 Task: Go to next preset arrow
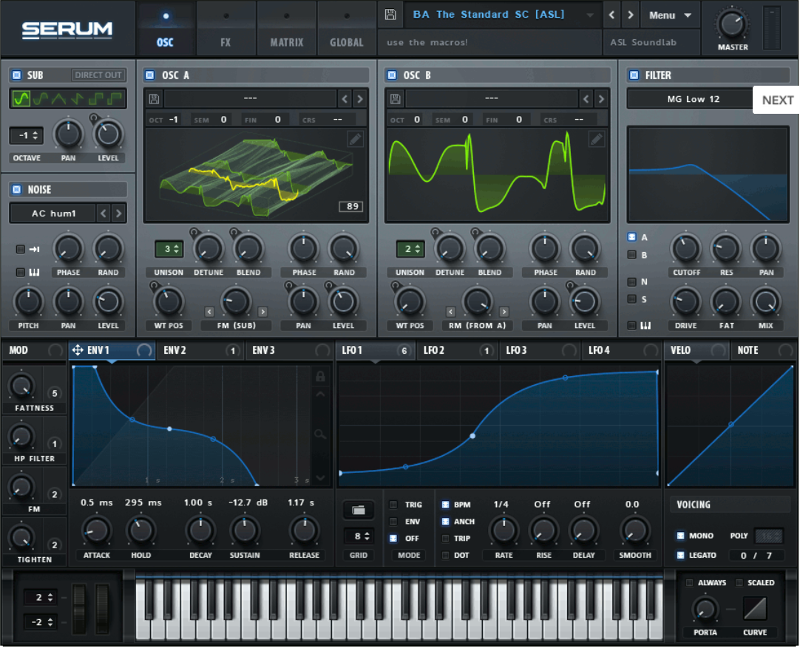pyautogui.click(x=631, y=15)
